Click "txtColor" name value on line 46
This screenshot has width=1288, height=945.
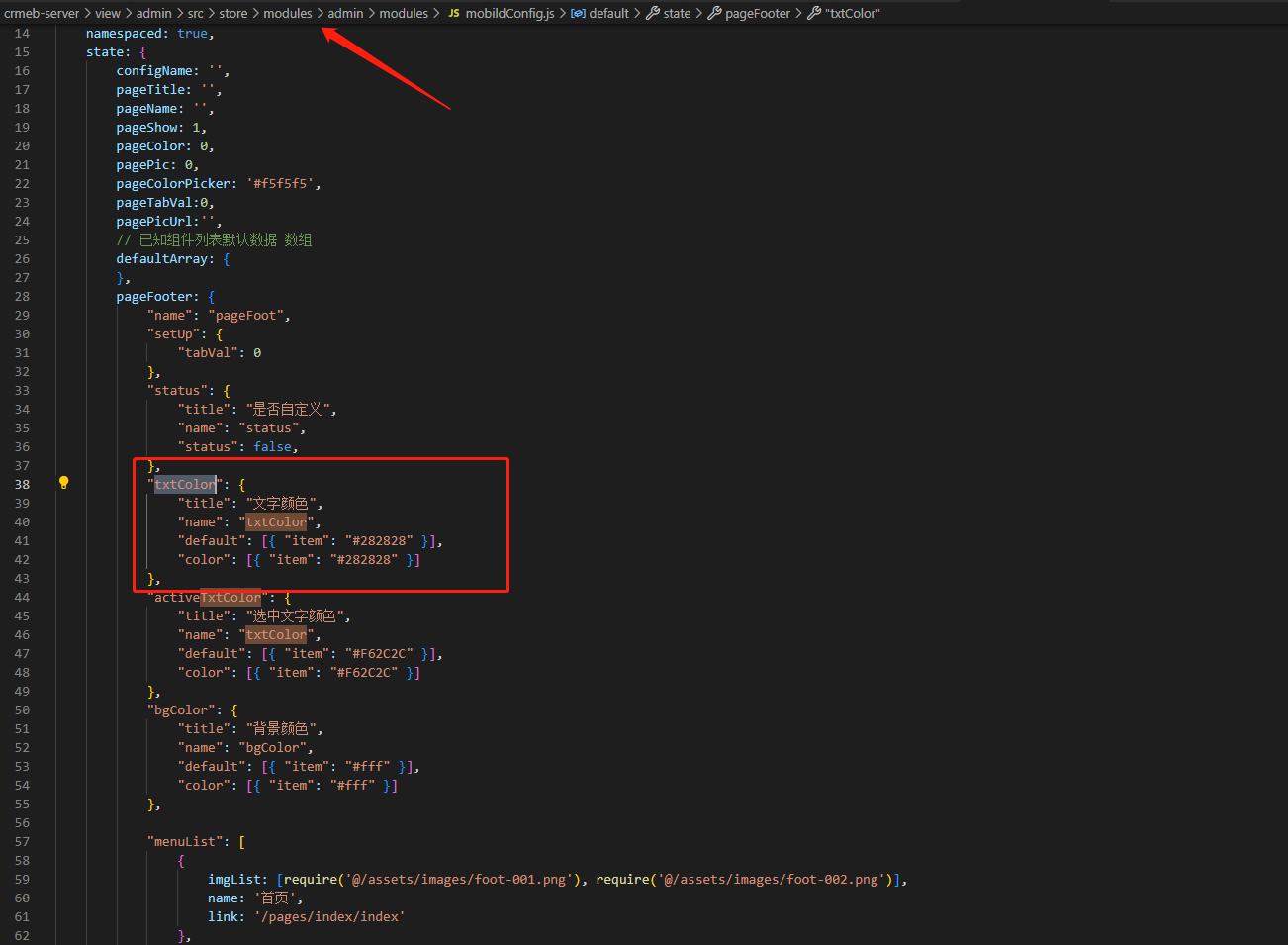point(276,634)
